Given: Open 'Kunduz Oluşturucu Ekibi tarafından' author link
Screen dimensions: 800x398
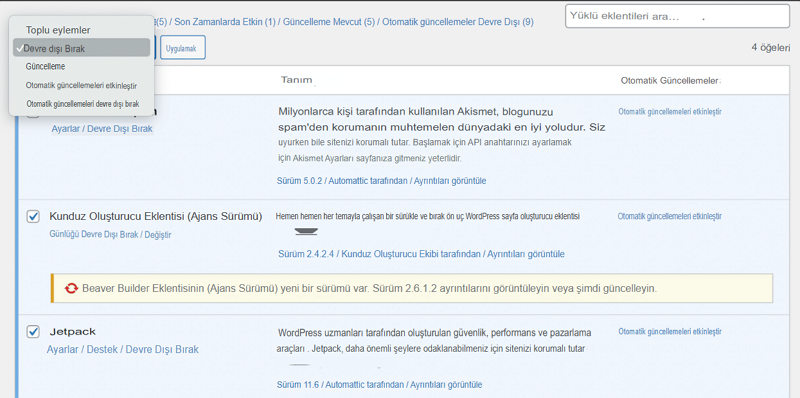Looking at the screenshot, I should (411, 254).
